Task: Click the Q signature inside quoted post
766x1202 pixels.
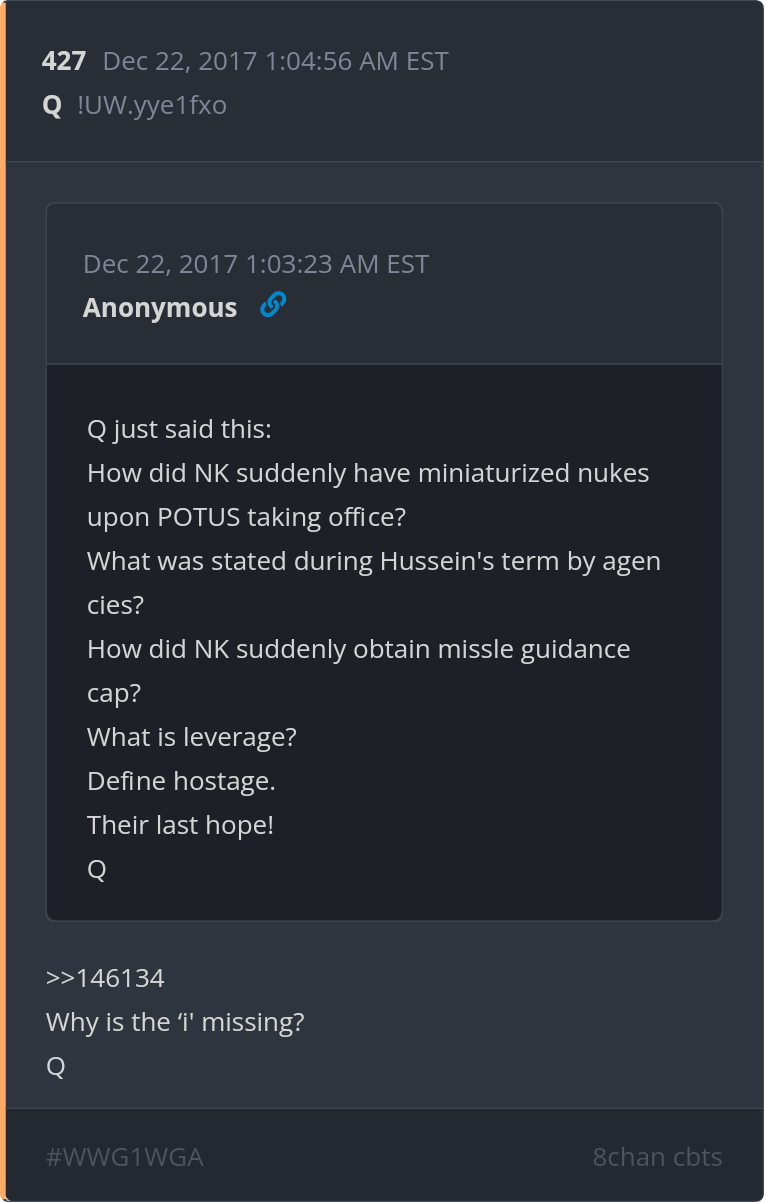Action: pyautogui.click(x=97, y=870)
